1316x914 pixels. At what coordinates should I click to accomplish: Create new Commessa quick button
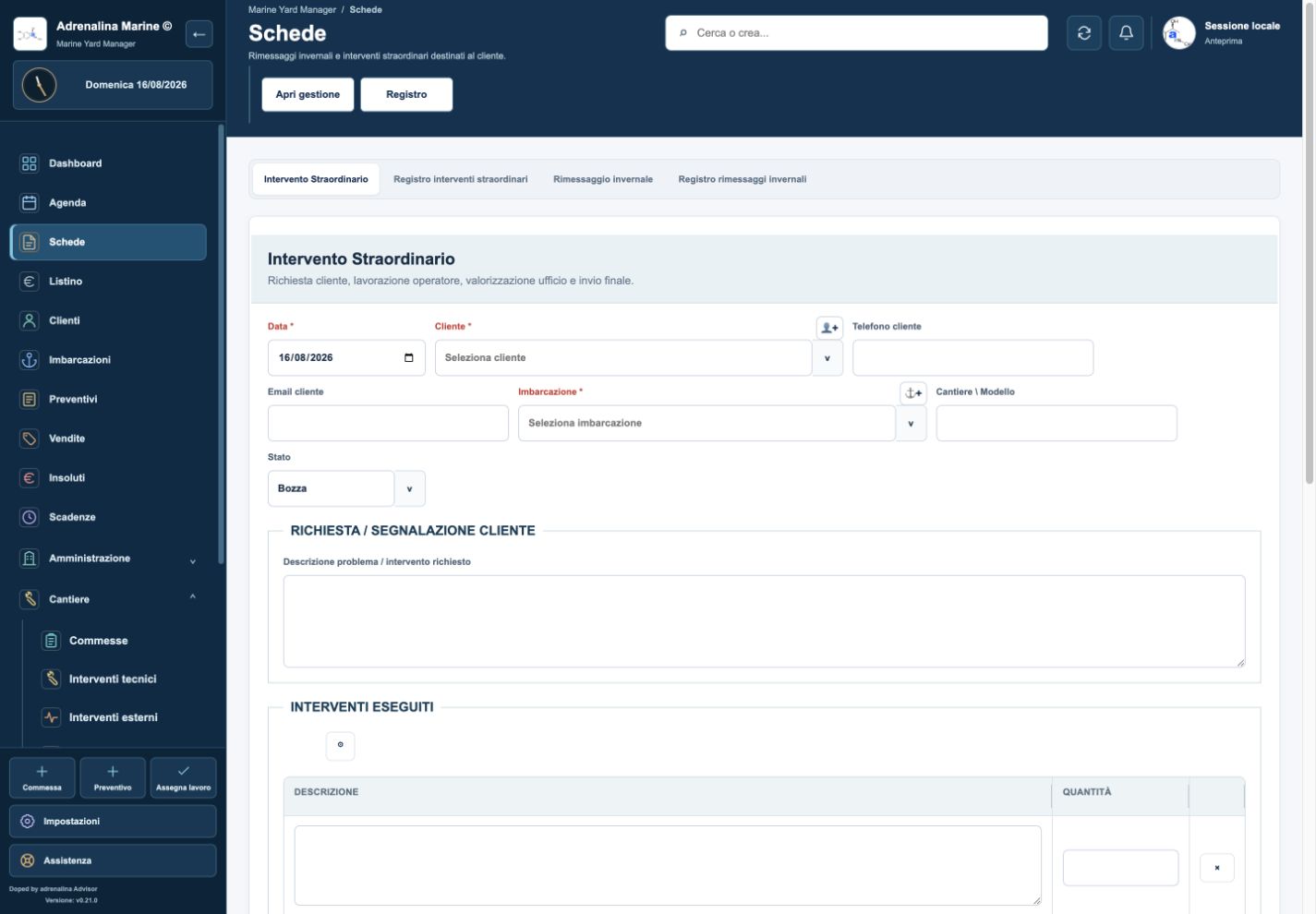[x=42, y=777]
